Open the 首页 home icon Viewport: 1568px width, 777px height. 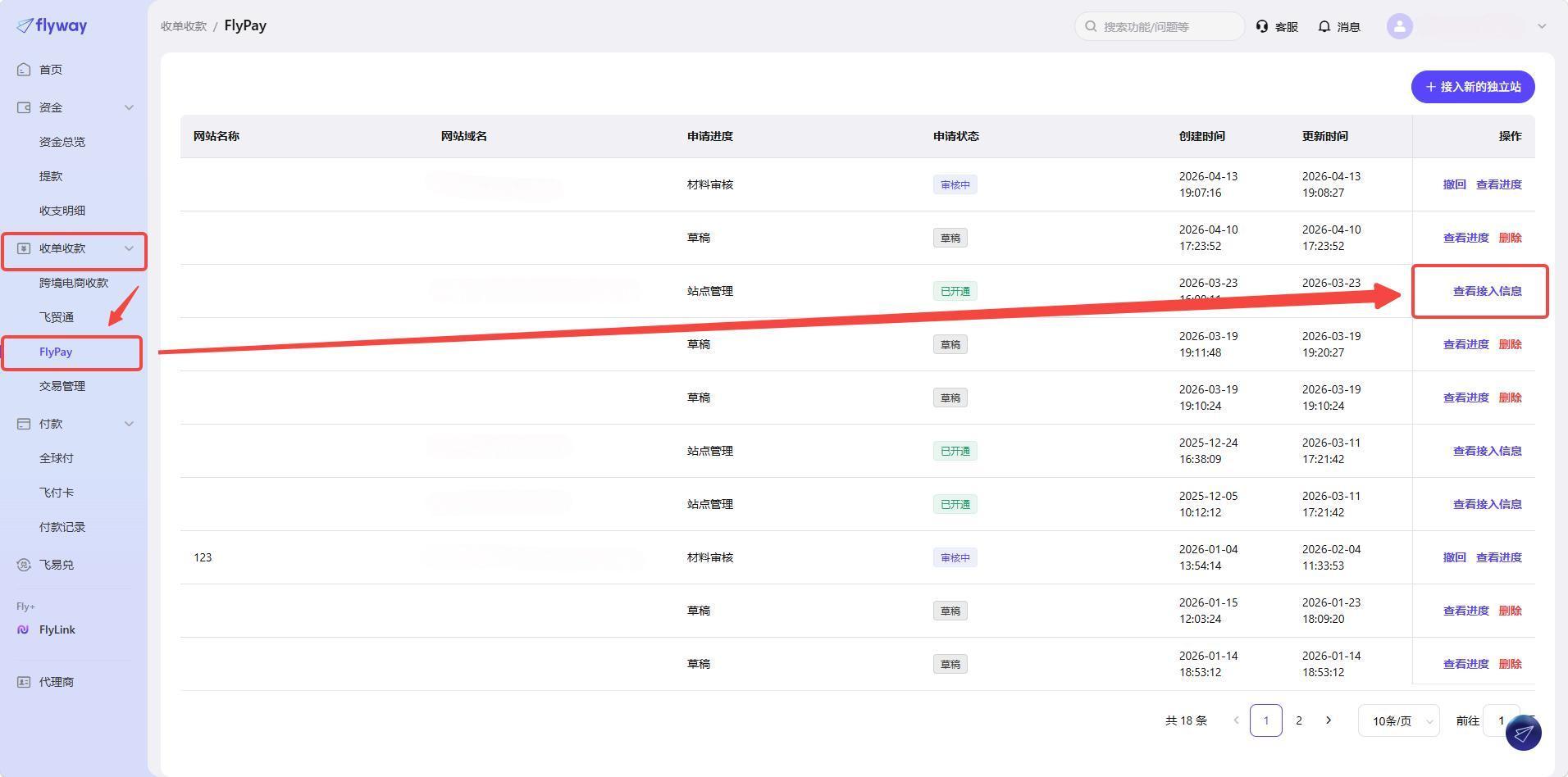pyautogui.click(x=24, y=70)
